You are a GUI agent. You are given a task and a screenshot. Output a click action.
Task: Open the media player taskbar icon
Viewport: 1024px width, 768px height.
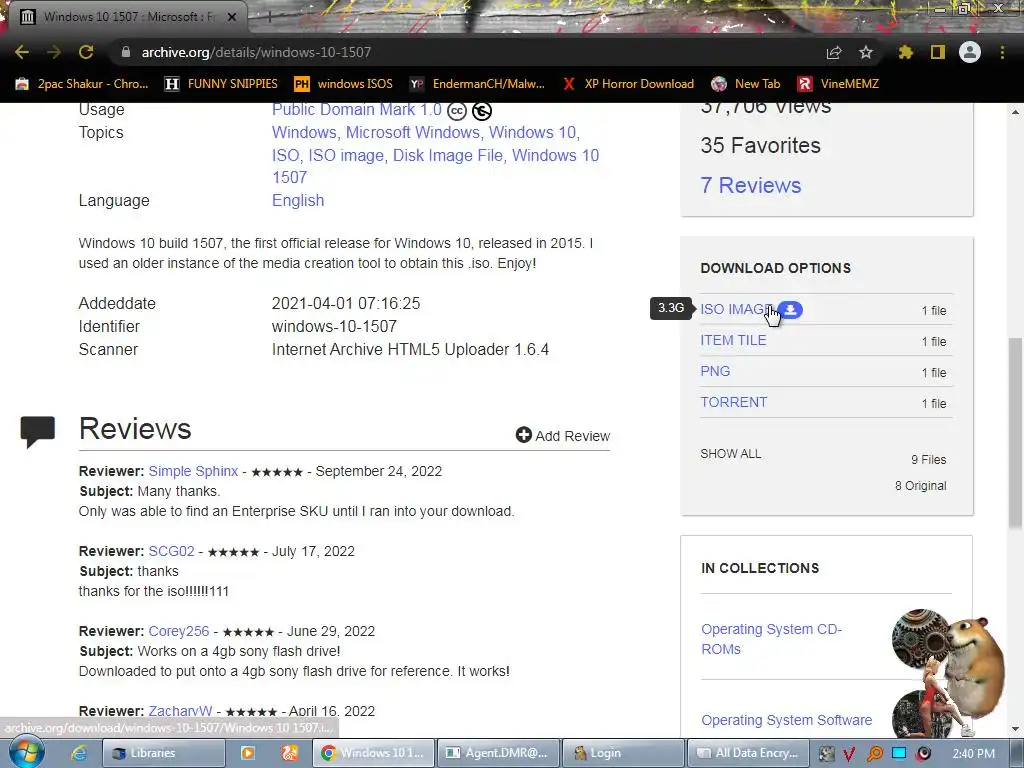[x=248, y=753]
